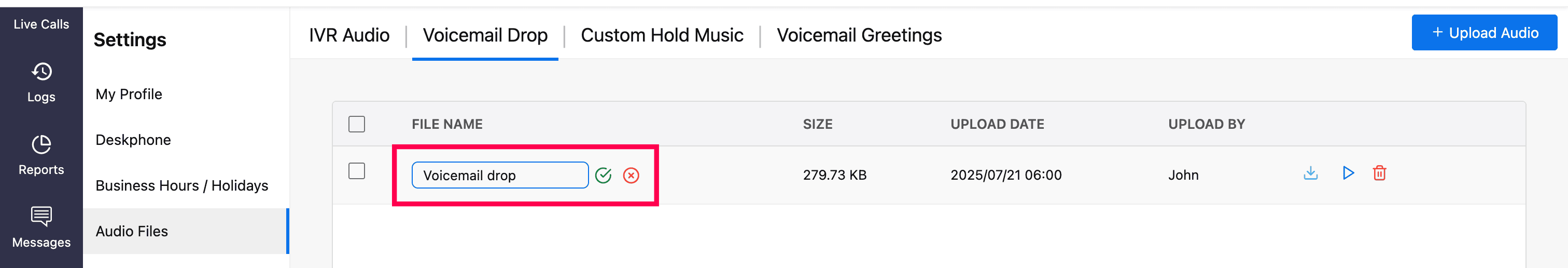Click the Upload Audio button
Viewport: 1568px width, 268px height.
[1484, 33]
